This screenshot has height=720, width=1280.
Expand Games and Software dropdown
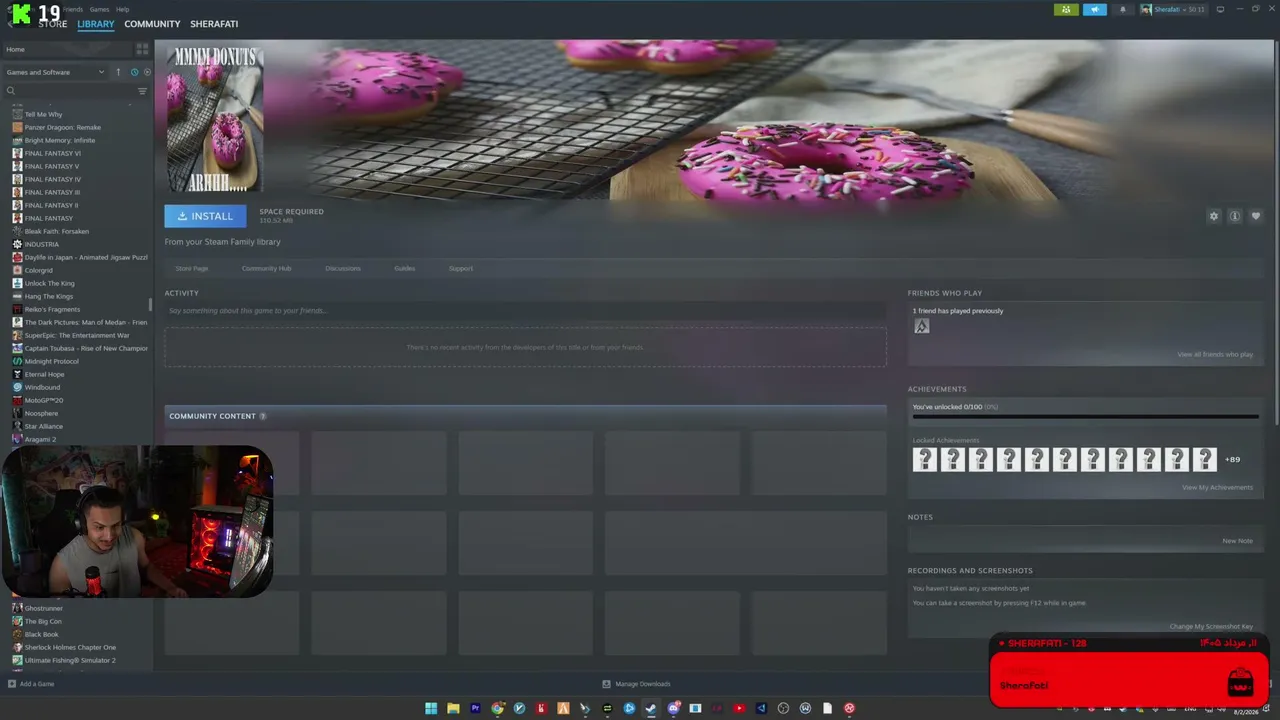pyautogui.click(x=55, y=72)
